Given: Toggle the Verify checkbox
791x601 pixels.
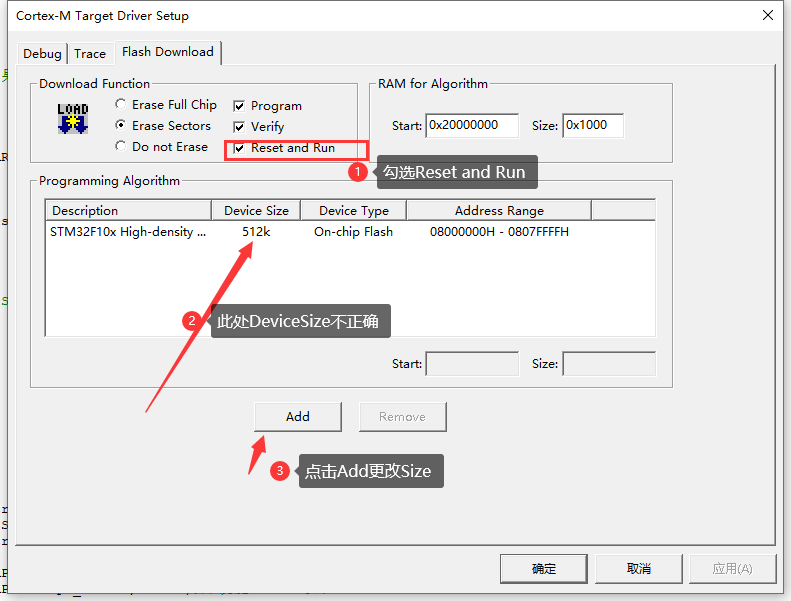Looking at the screenshot, I should [259, 127].
